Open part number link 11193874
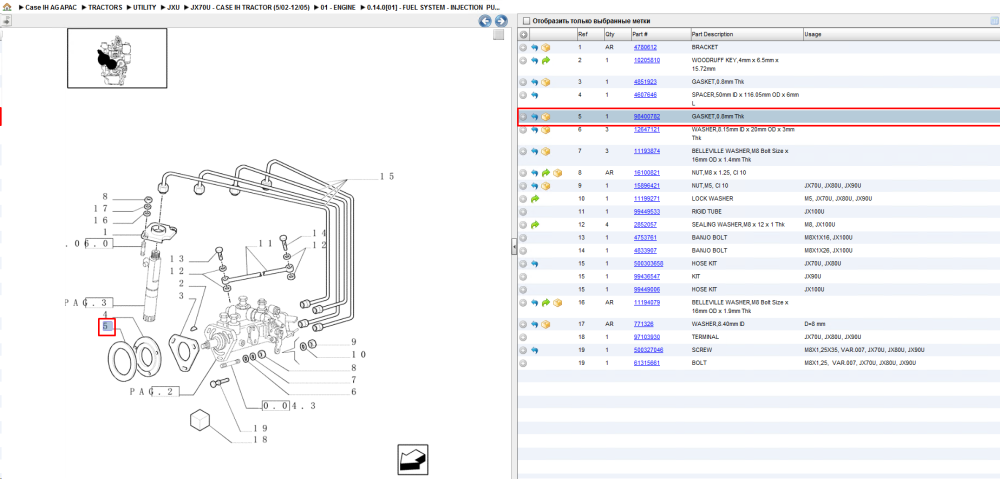This screenshot has height=479, width=1000. pos(646,151)
